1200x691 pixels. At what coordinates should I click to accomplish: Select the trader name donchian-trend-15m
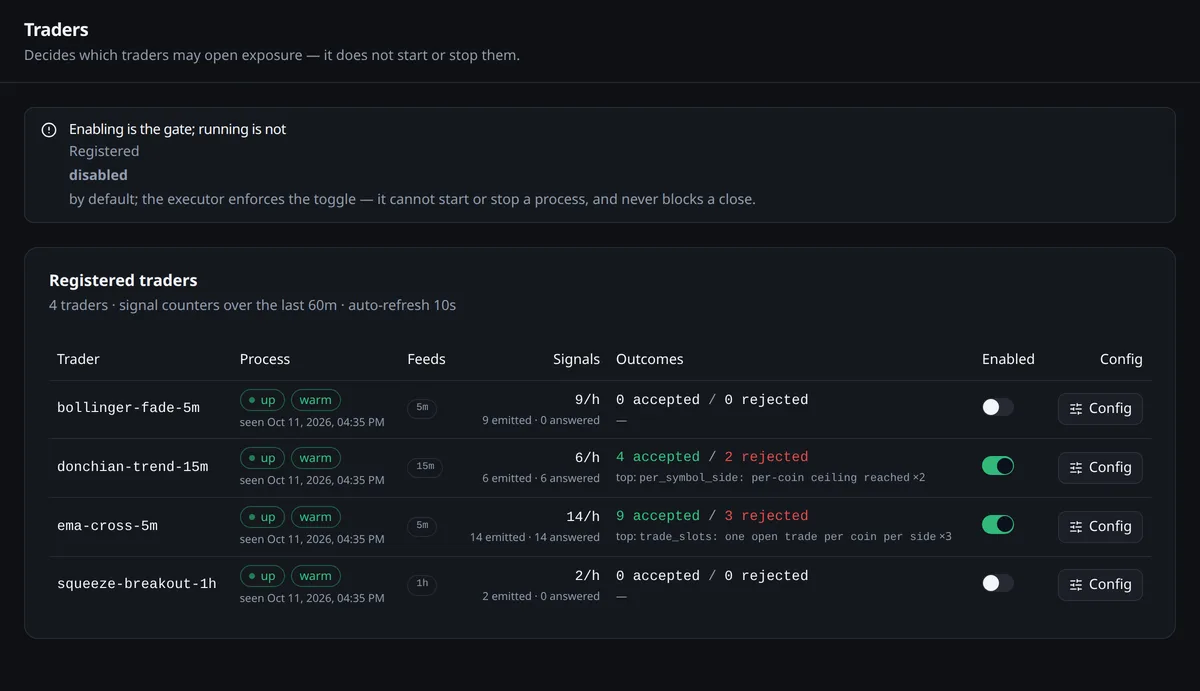[x=132, y=467]
